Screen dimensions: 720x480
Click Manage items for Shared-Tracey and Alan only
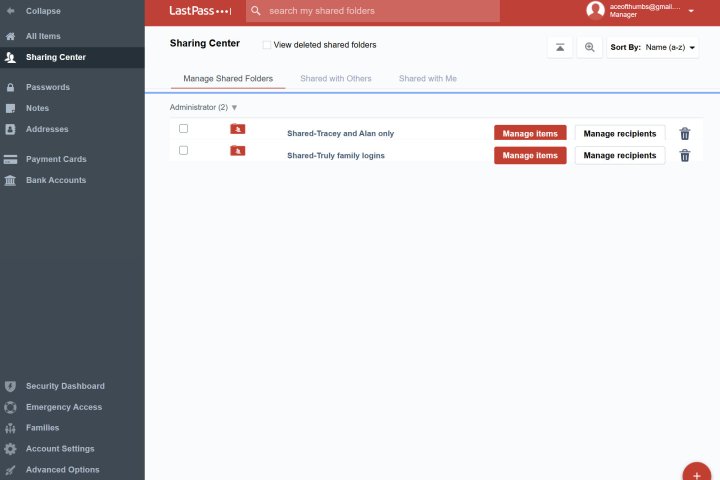coord(530,133)
